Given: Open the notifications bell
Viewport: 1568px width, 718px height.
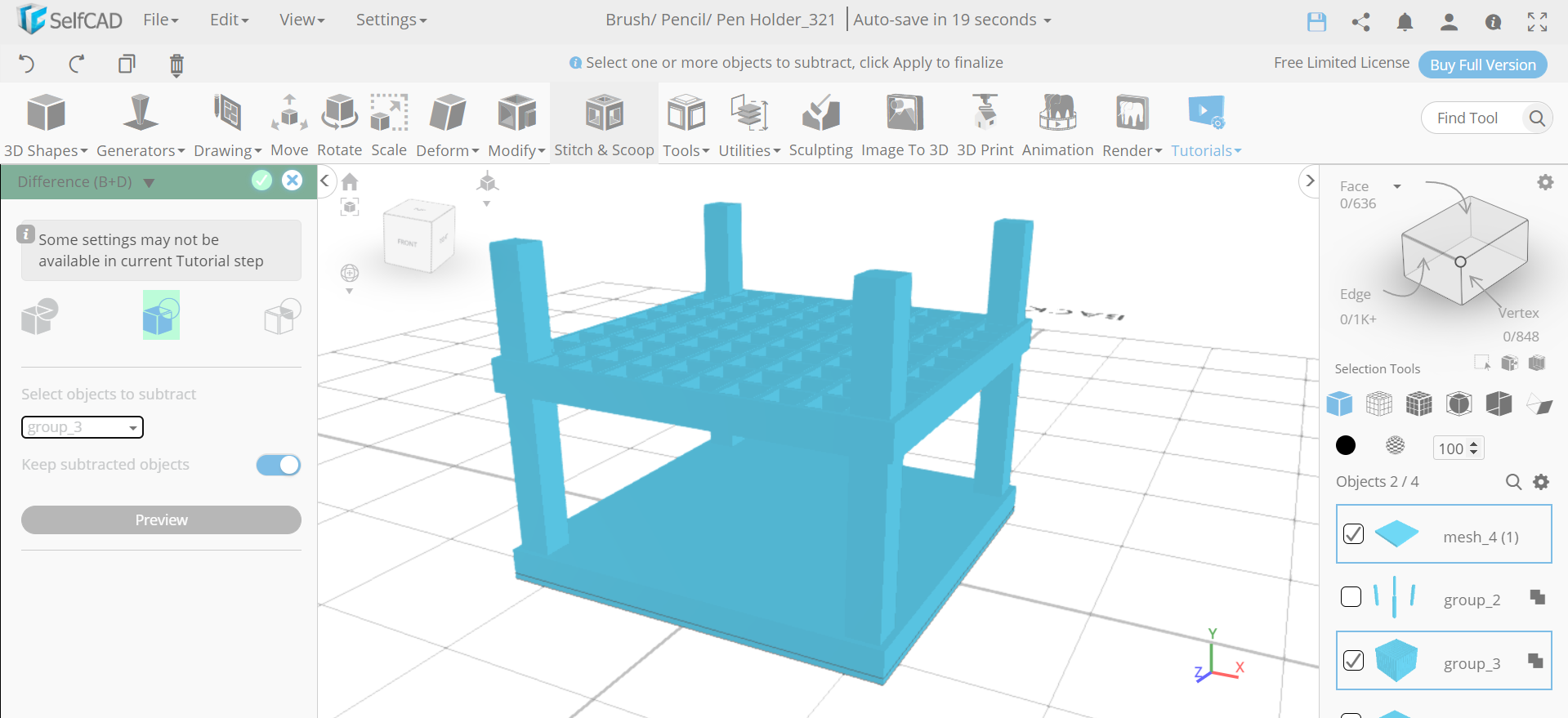Looking at the screenshot, I should pos(1405,22).
